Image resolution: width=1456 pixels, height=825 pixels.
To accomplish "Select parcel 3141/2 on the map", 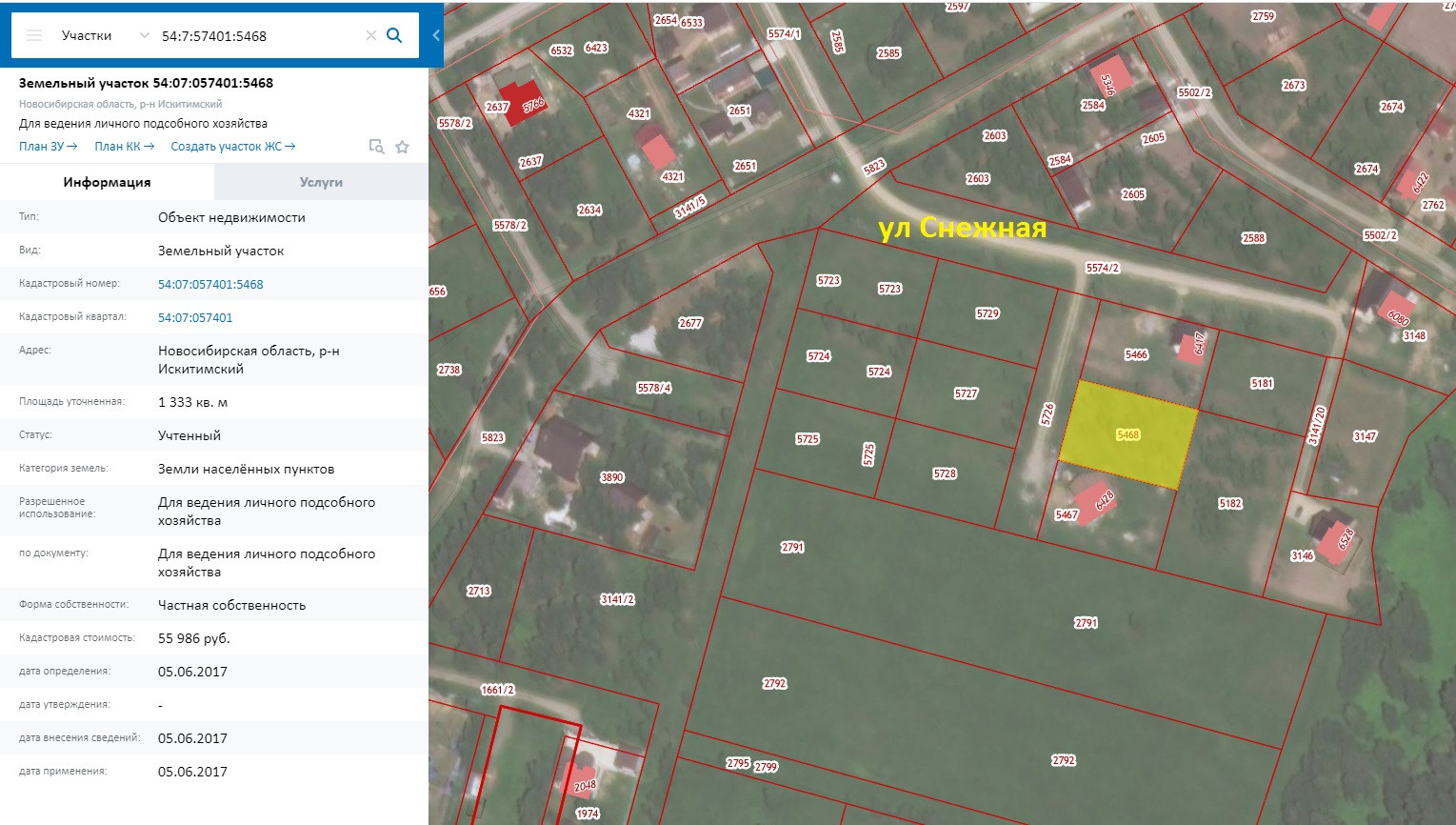I will coord(617,599).
